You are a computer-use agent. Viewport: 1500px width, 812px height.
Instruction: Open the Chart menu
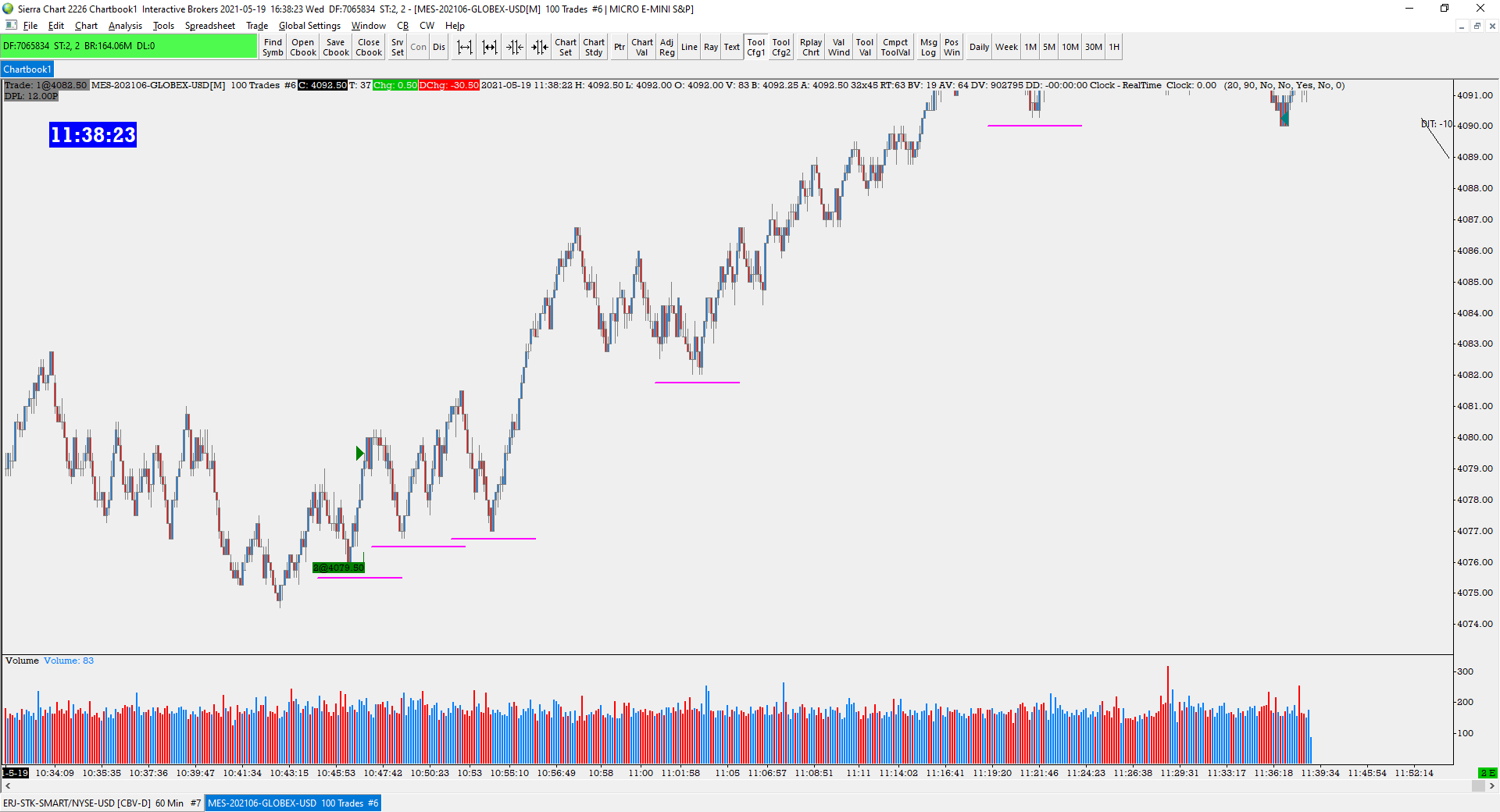[86, 26]
